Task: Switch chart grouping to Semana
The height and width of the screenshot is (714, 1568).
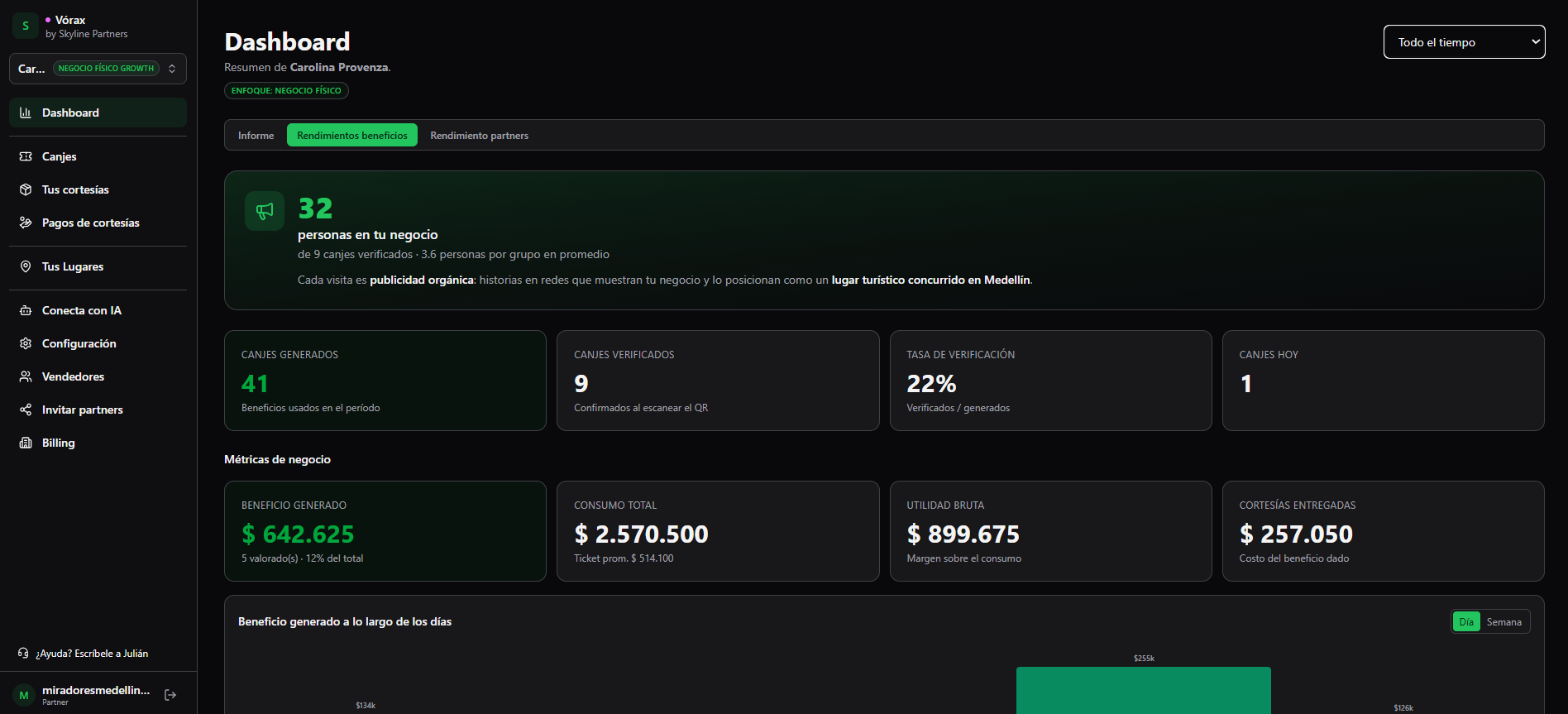Action: 1503,622
